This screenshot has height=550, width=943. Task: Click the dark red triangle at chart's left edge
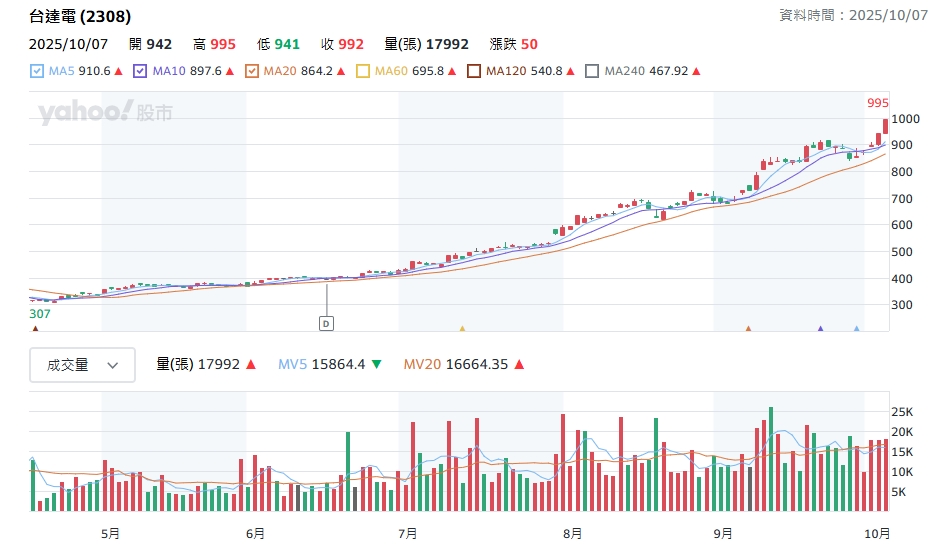36,328
